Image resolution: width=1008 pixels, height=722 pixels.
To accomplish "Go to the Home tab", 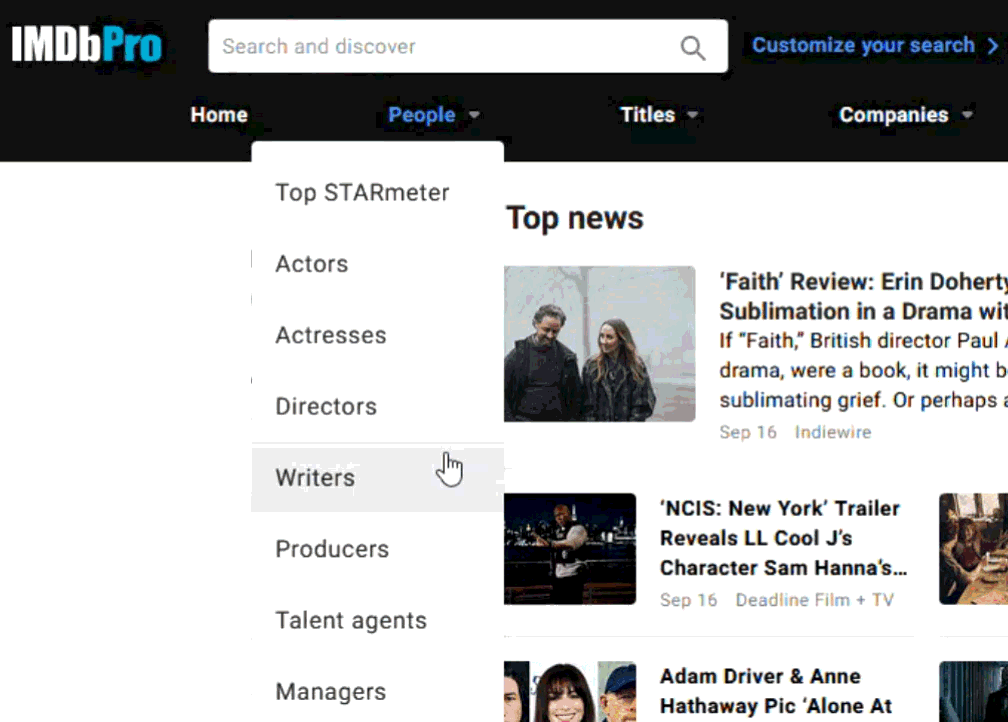I will (x=219, y=114).
